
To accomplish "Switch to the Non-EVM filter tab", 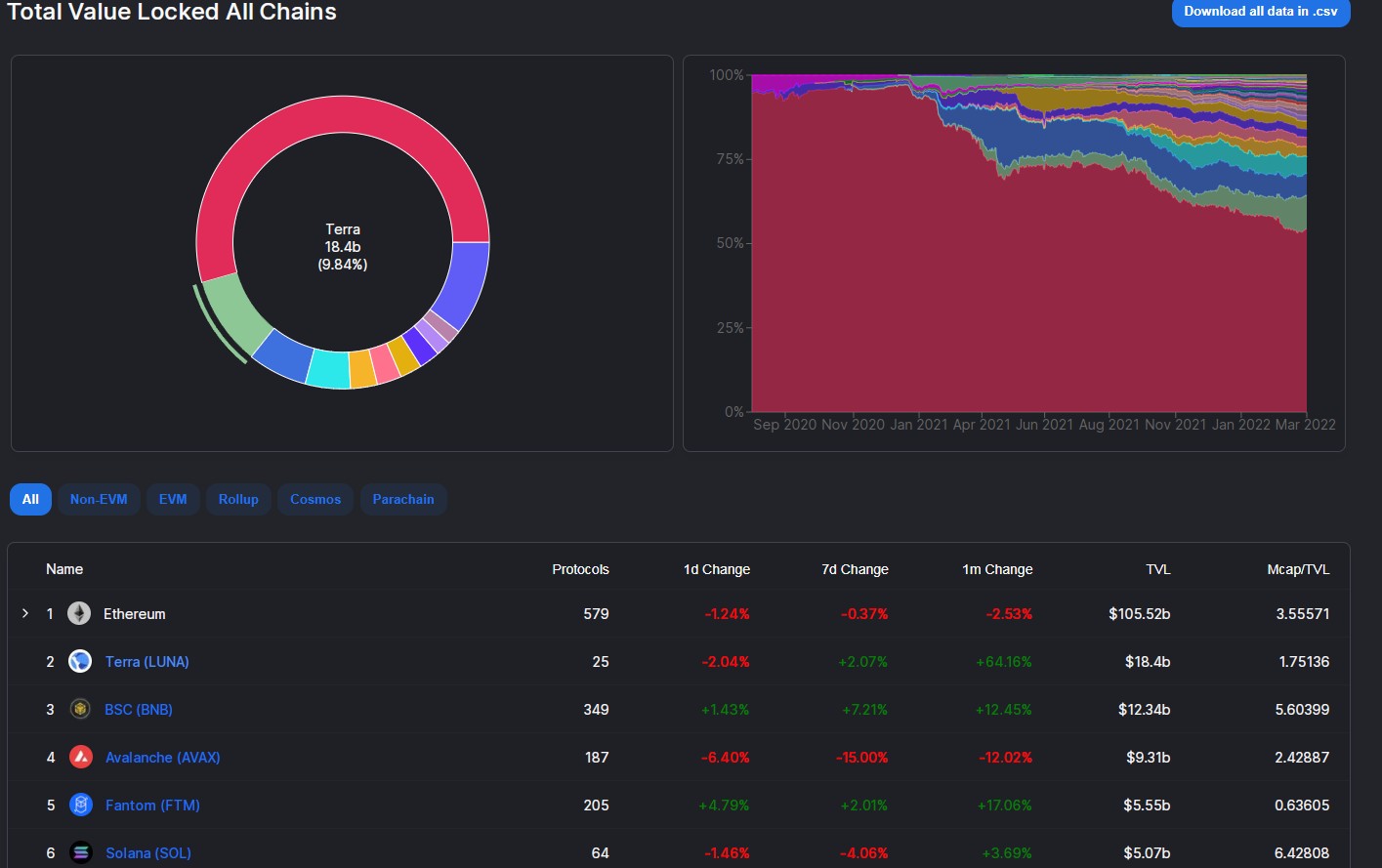I will pyautogui.click(x=99, y=499).
